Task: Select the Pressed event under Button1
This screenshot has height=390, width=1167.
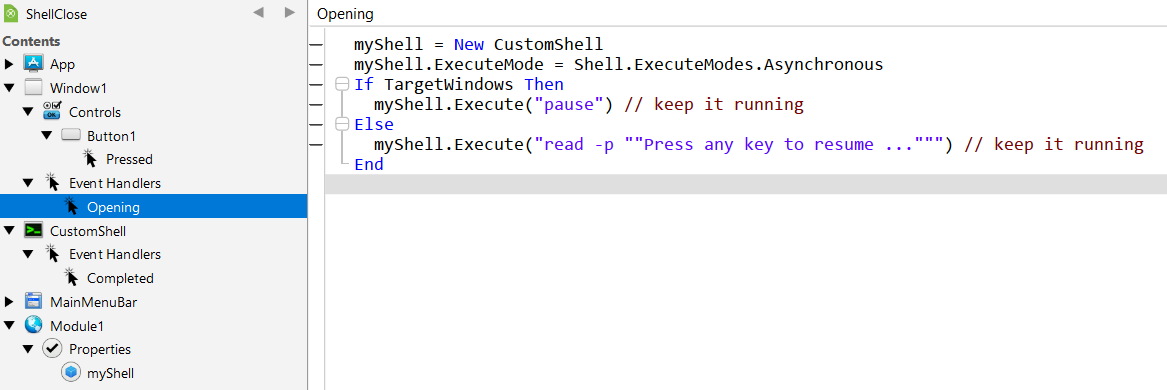Action: tap(130, 159)
